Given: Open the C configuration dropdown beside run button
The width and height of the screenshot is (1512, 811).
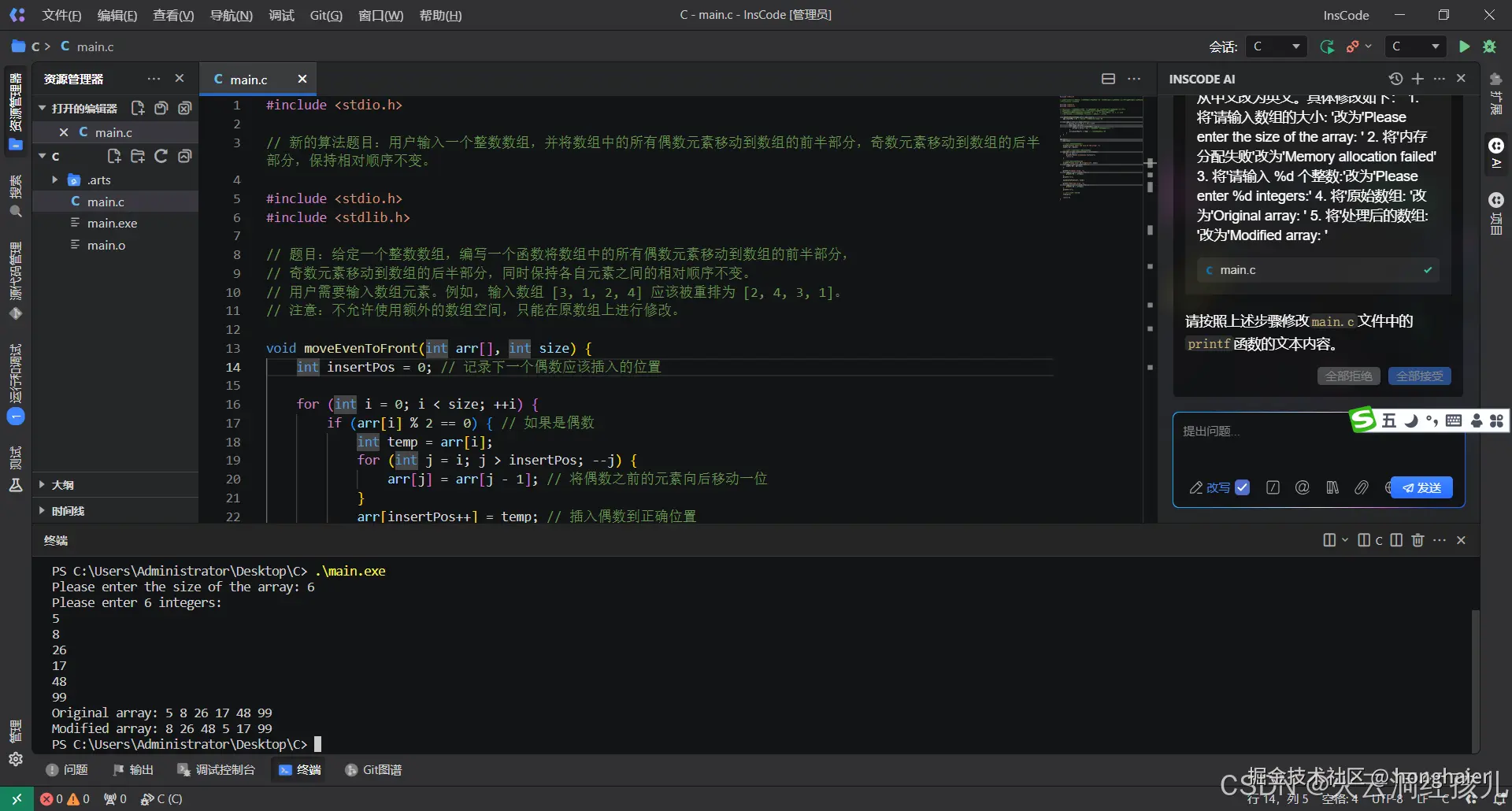Looking at the screenshot, I should (1416, 46).
